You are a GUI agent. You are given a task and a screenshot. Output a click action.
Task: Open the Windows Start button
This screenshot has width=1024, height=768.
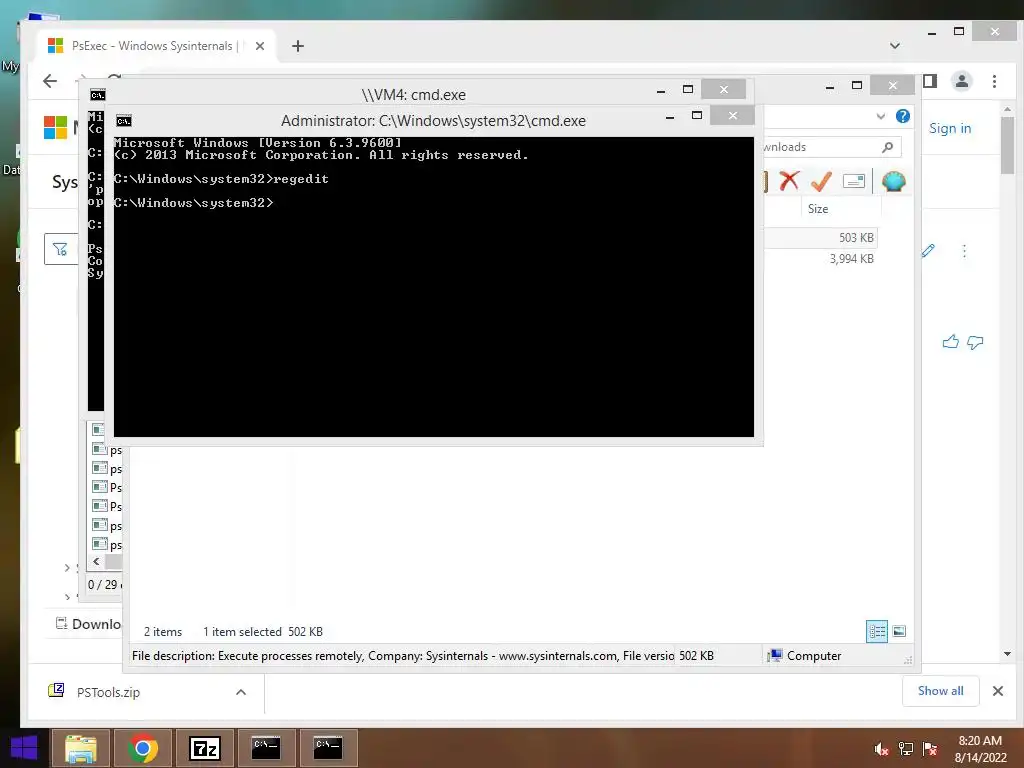point(24,748)
